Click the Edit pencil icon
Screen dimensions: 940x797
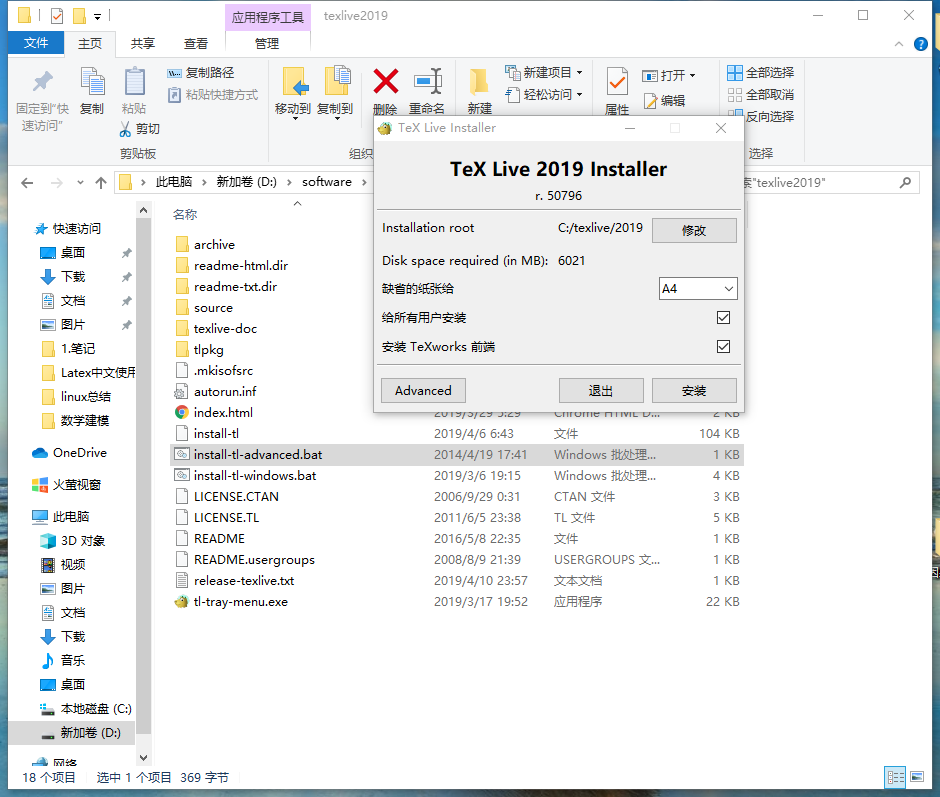[x=650, y=101]
